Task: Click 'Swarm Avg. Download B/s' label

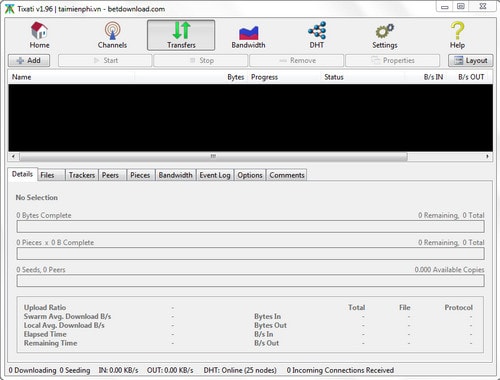Action: 67,316
